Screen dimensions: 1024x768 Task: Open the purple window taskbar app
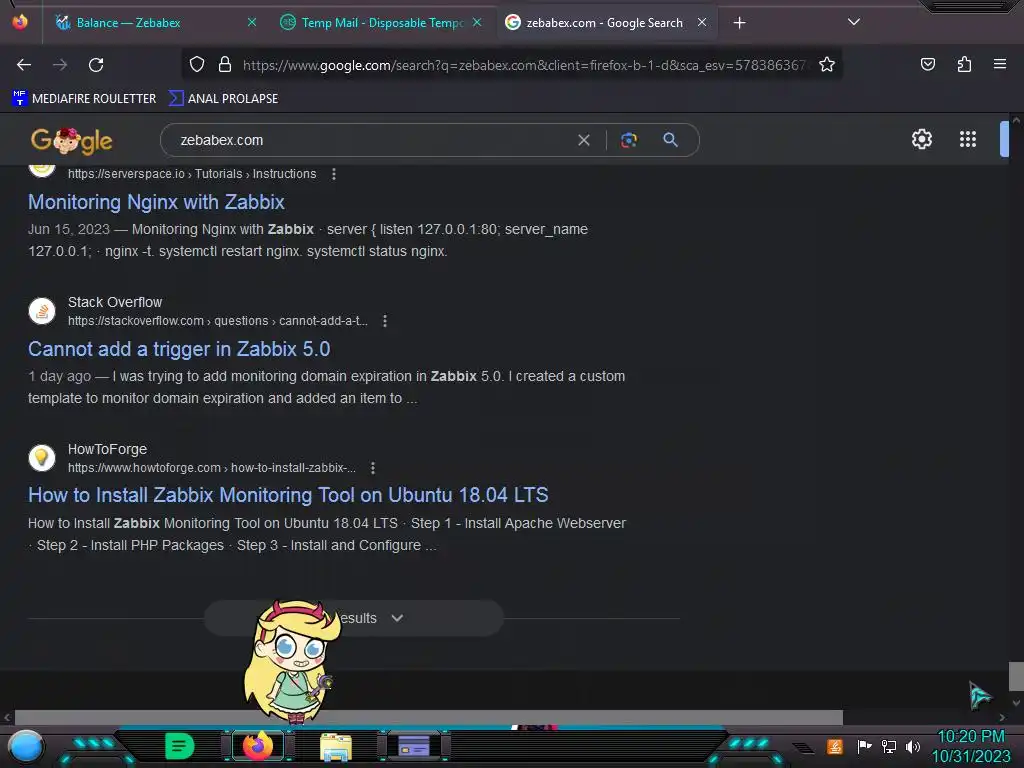[x=413, y=746]
